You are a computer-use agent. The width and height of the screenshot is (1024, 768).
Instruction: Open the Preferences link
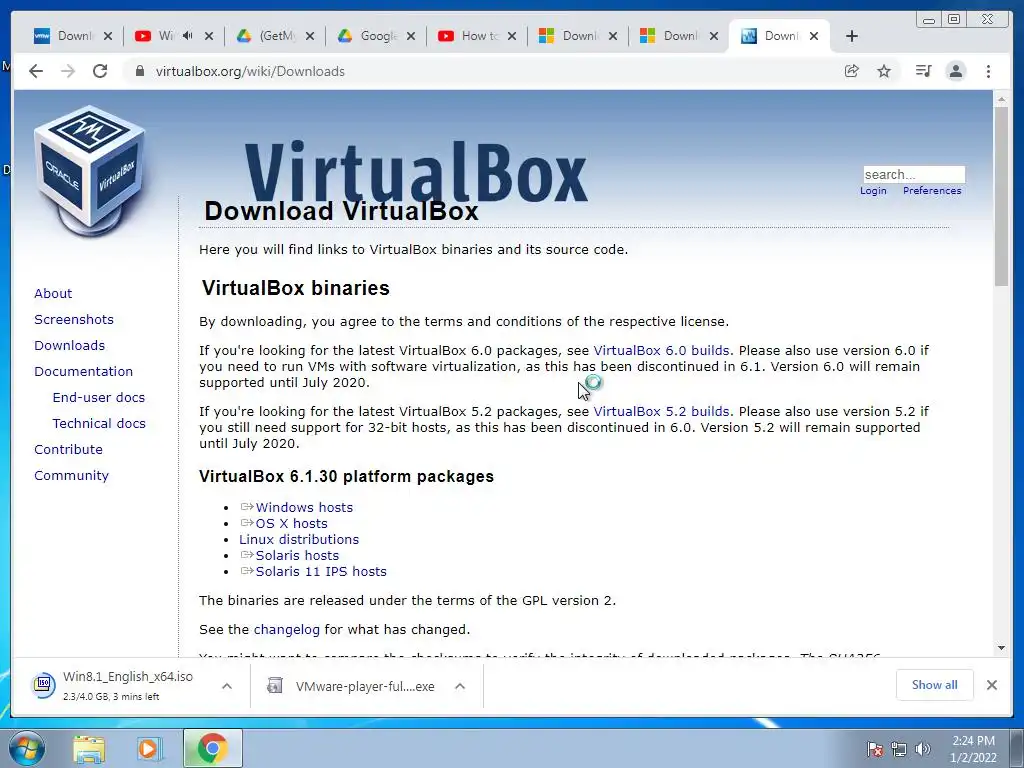(x=932, y=191)
